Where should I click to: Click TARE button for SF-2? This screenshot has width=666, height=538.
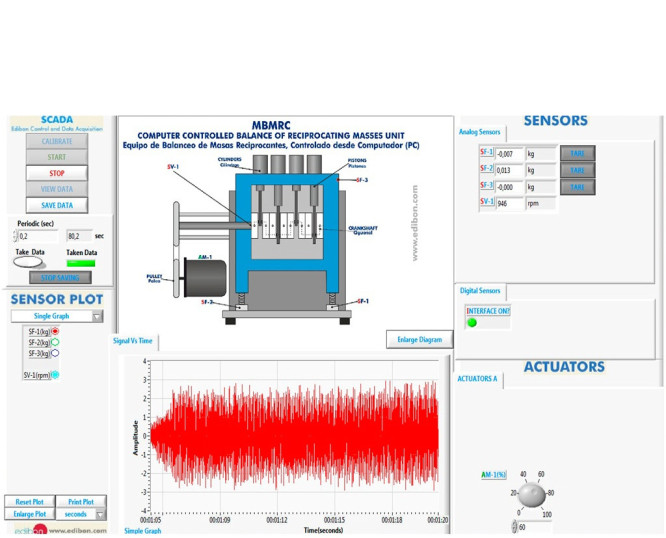click(x=577, y=170)
